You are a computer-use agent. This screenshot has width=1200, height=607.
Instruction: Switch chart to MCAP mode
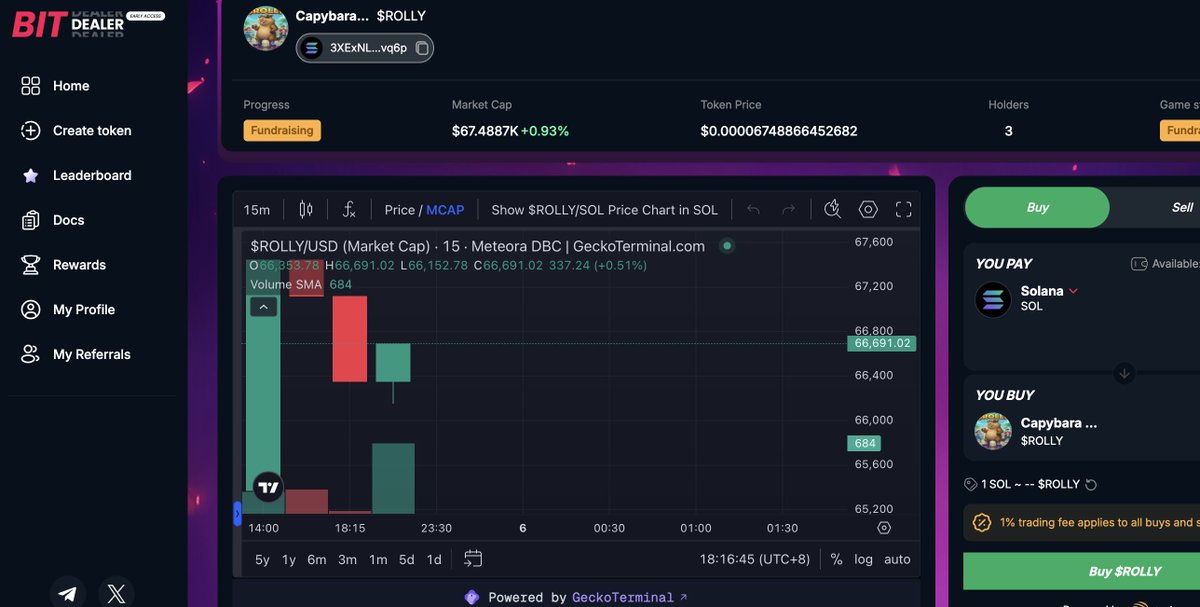coord(445,210)
